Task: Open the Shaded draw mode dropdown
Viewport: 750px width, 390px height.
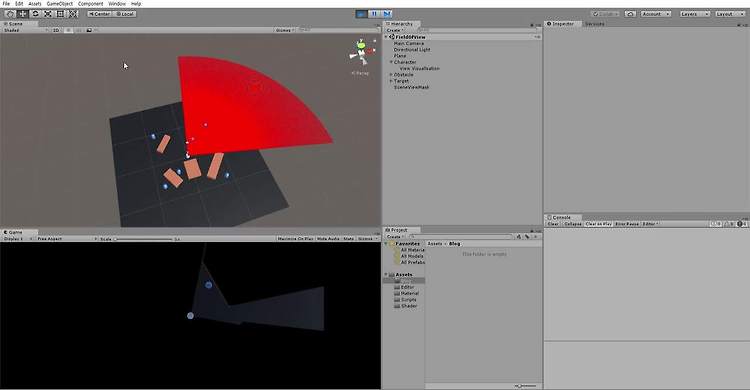Action: [25, 30]
